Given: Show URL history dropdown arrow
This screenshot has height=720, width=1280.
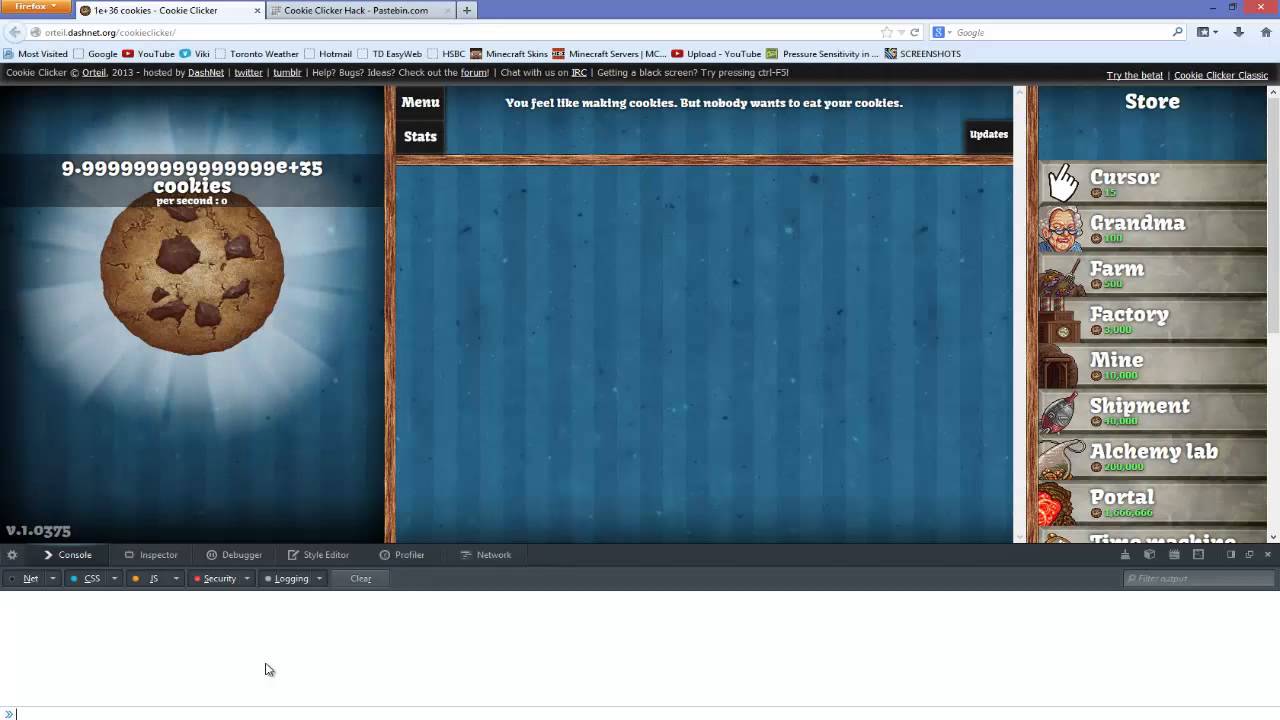Looking at the screenshot, I should [901, 32].
